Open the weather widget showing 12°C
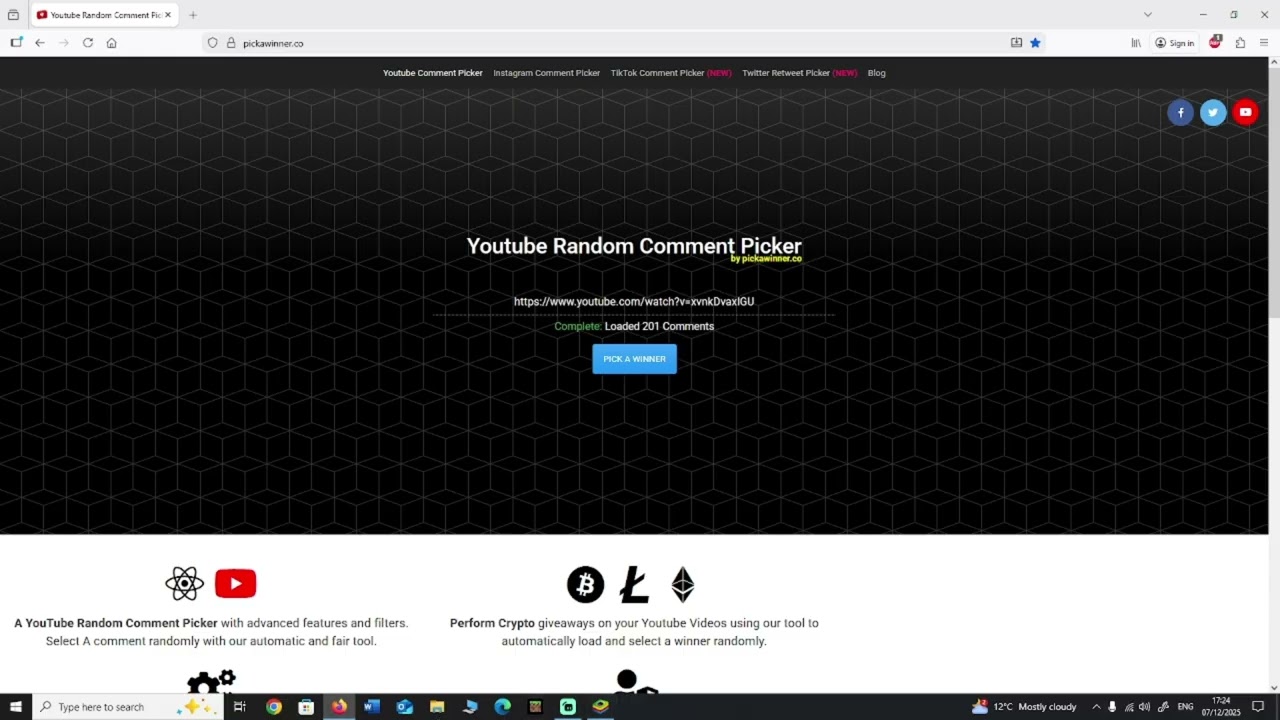Image resolution: width=1280 pixels, height=720 pixels. click(1024, 707)
